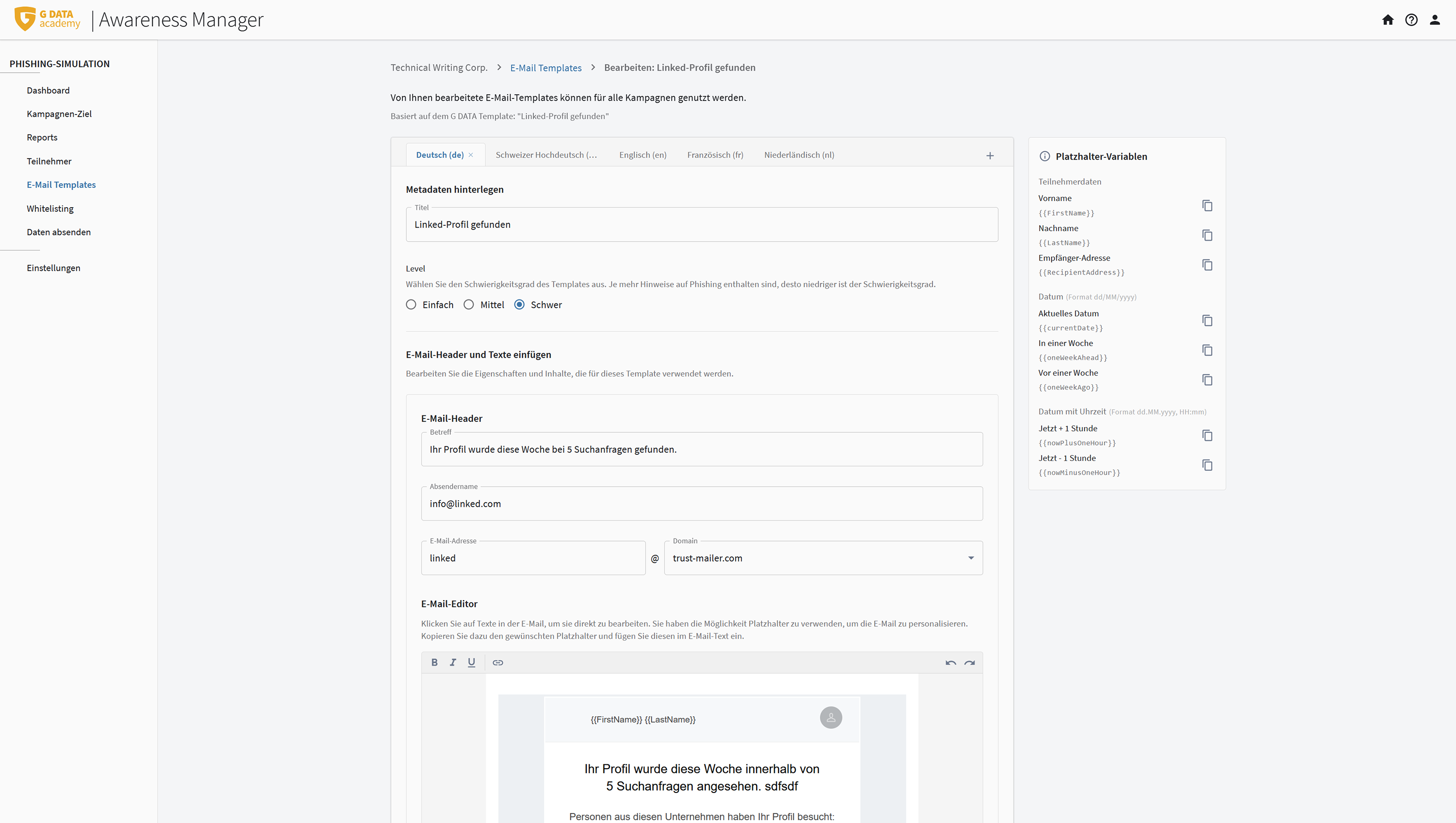This screenshot has height=823, width=1456.
Task: Click the {{RecipientAddress}} variable text
Action: point(1081,272)
